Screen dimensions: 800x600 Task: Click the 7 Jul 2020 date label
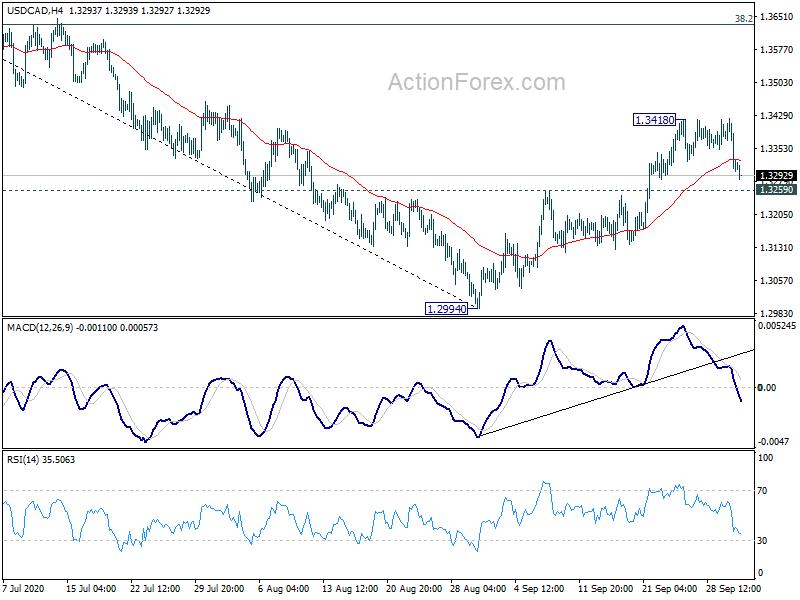(24, 588)
